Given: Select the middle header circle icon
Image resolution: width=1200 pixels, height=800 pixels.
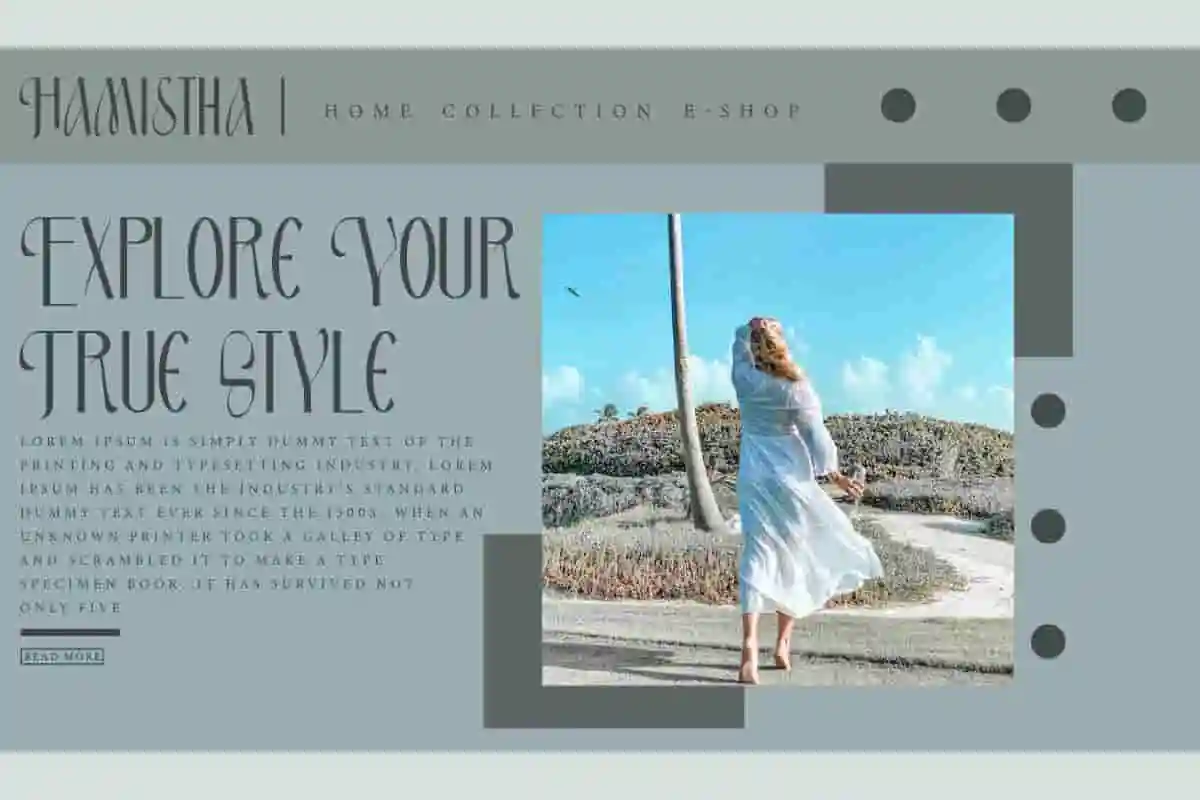Looking at the screenshot, I should coord(1013,105).
